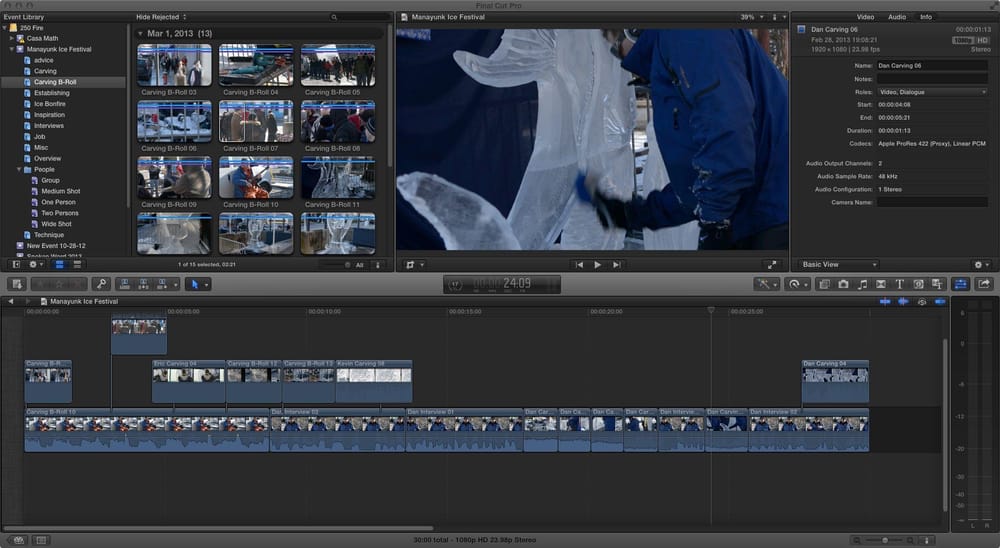Open the keyword editor key icon
Image resolution: width=1000 pixels, height=548 pixels.
coord(101,285)
